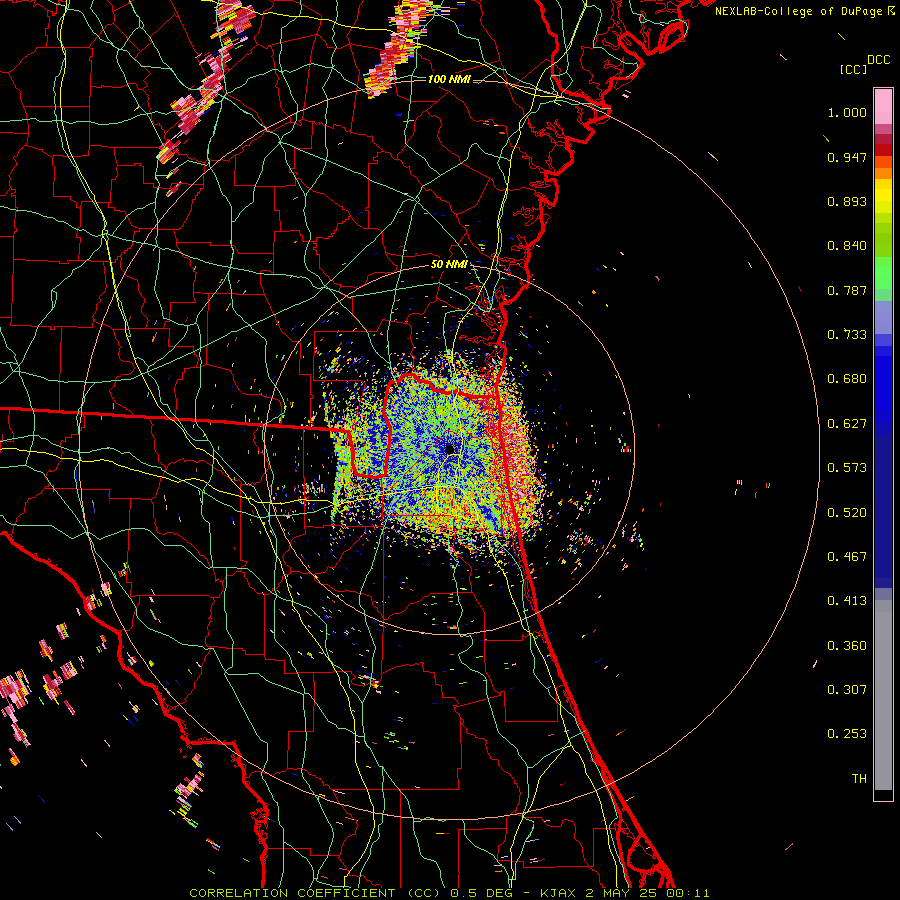The image size is (900, 900).
Task: Click the NEXLAB-College of DuPage title text
Action: pos(804,11)
